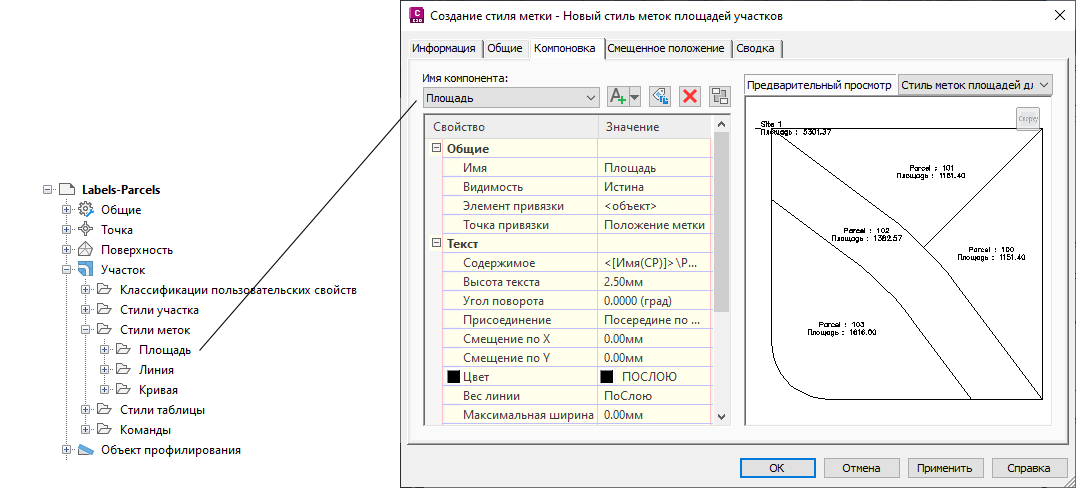Click the Угол поворота value 0.0000 (град)

click(655, 301)
